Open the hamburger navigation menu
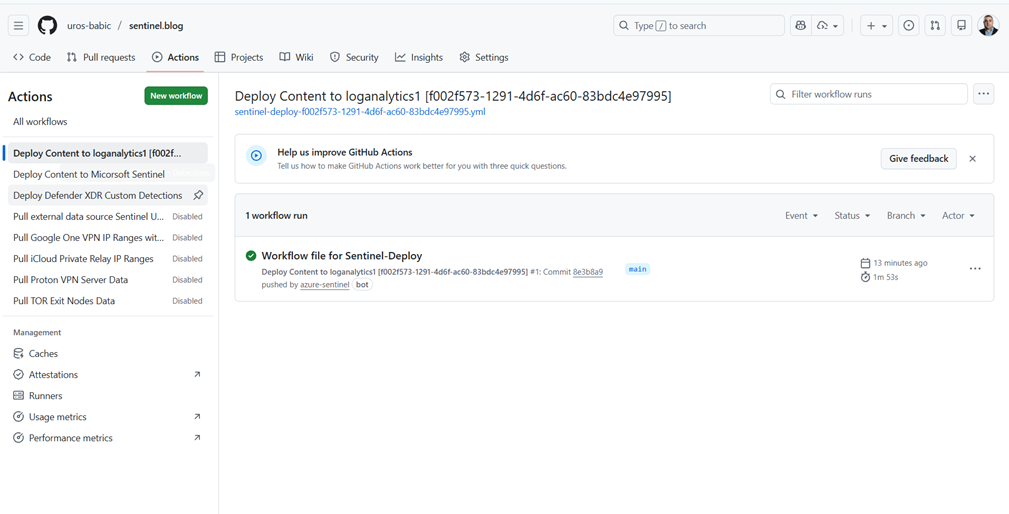 [x=18, y=26]
